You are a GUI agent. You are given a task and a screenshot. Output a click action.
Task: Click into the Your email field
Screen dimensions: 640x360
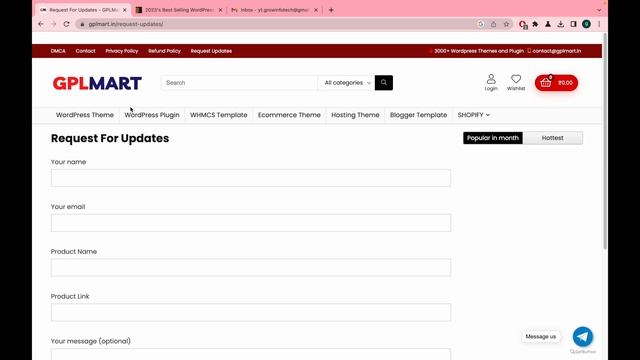[251, 223]
